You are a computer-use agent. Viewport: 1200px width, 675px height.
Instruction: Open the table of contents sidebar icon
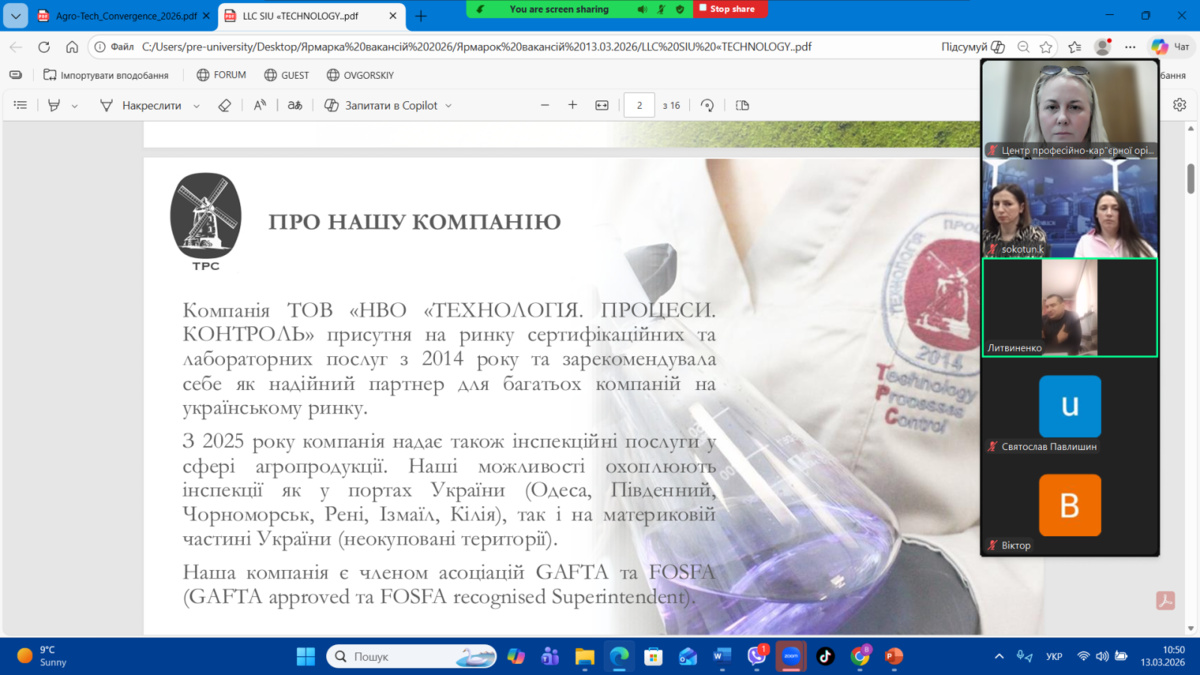pos(20,105)
